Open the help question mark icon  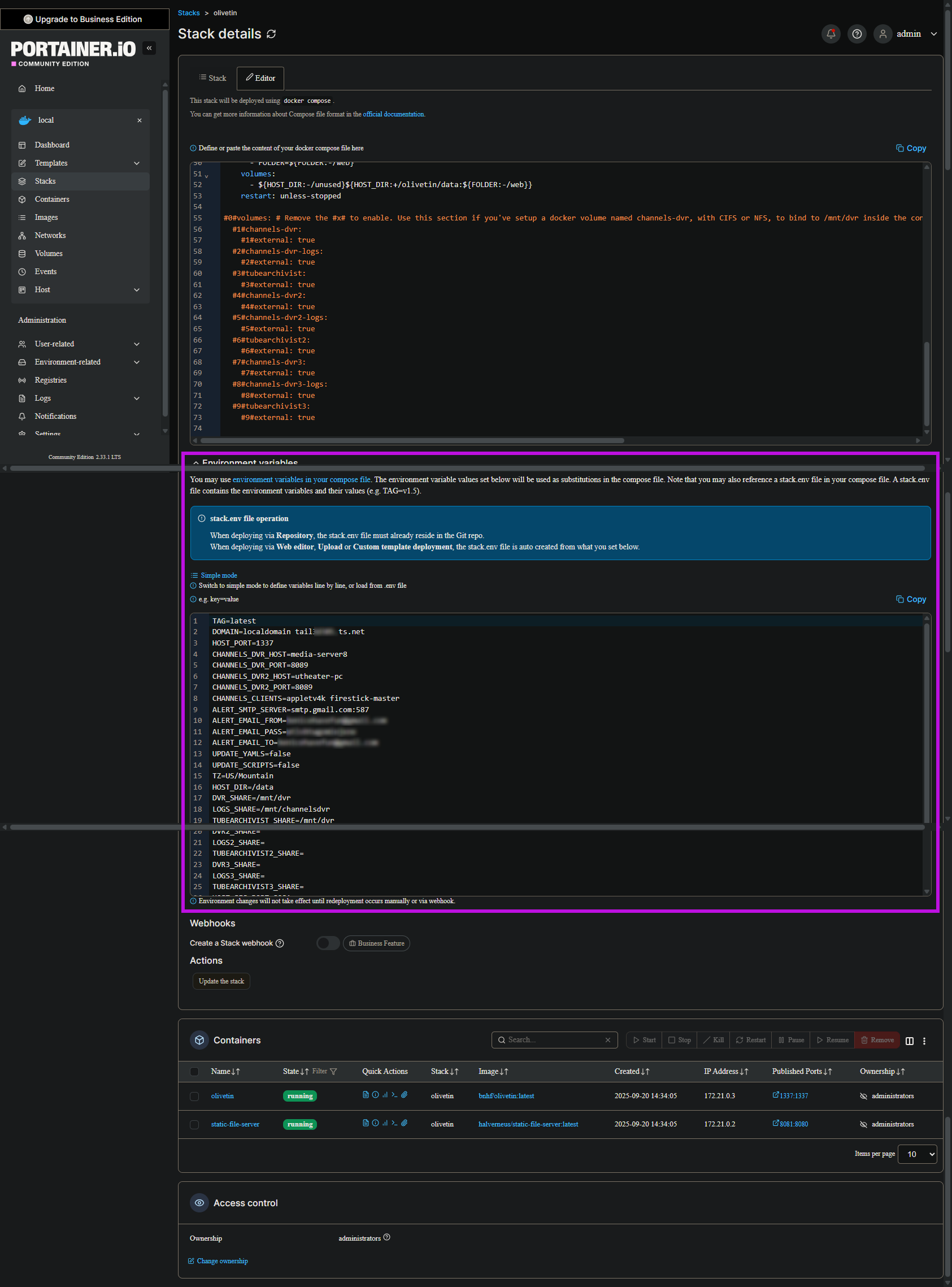point(857,34)
